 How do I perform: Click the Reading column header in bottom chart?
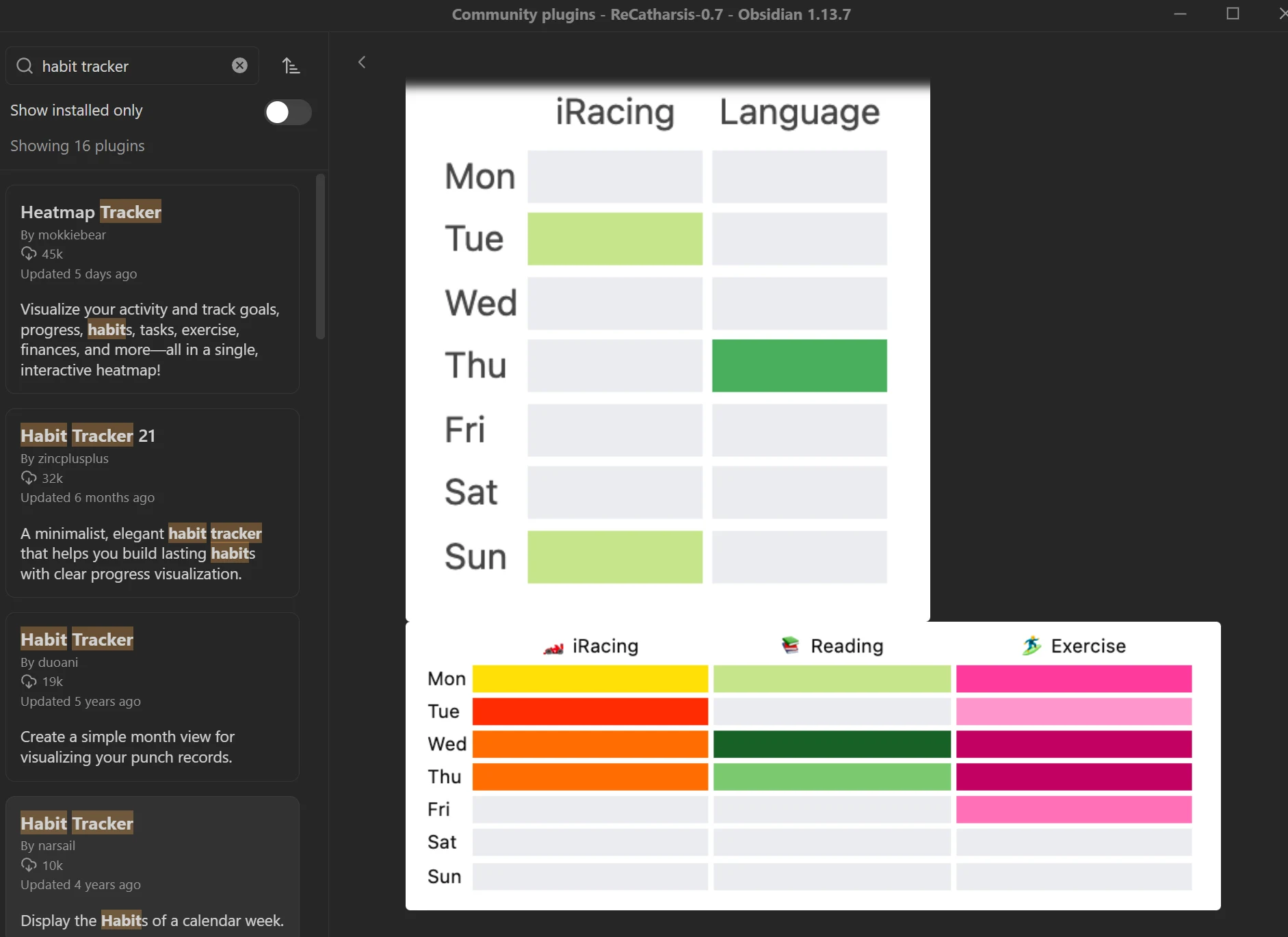click(847, 646)
